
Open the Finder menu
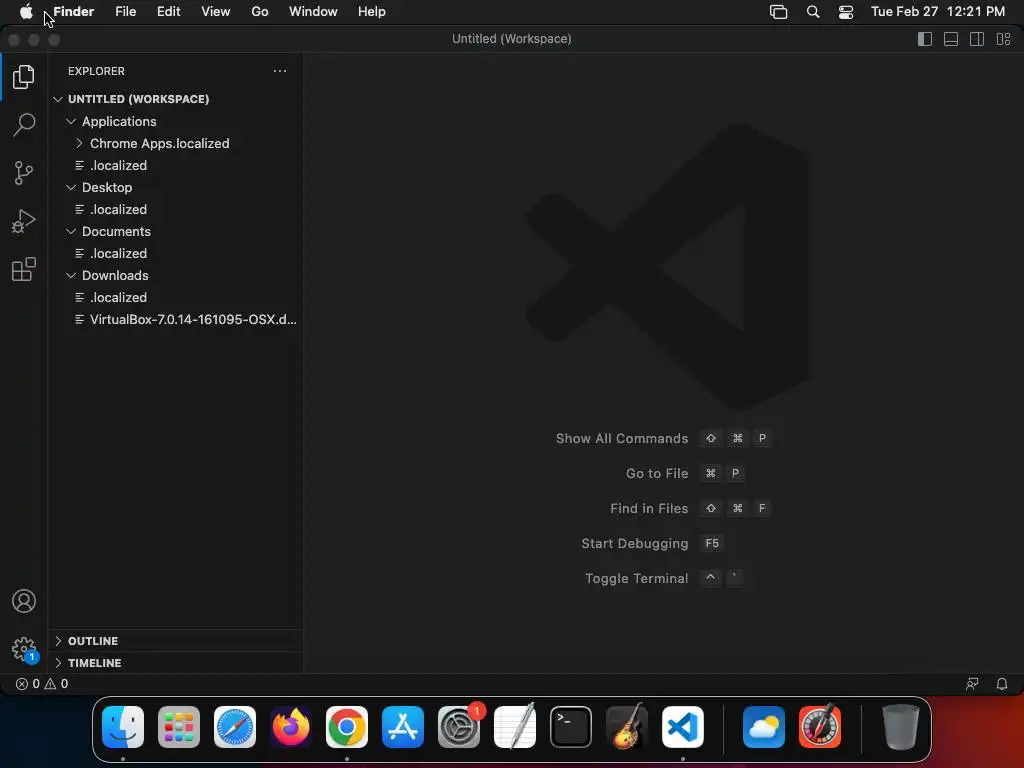[73, 11]
